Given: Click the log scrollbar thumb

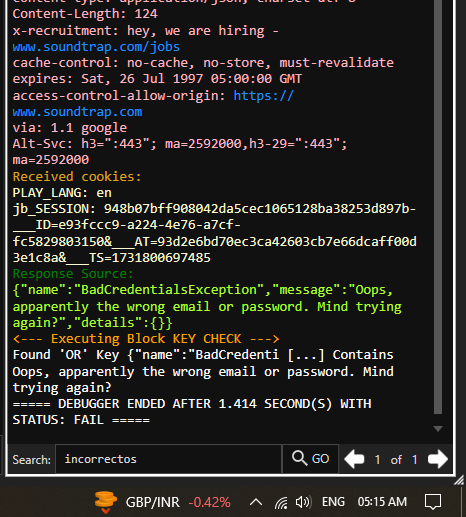Looking at the screenshot, I should pyautogui.click(x=438, y=207).
